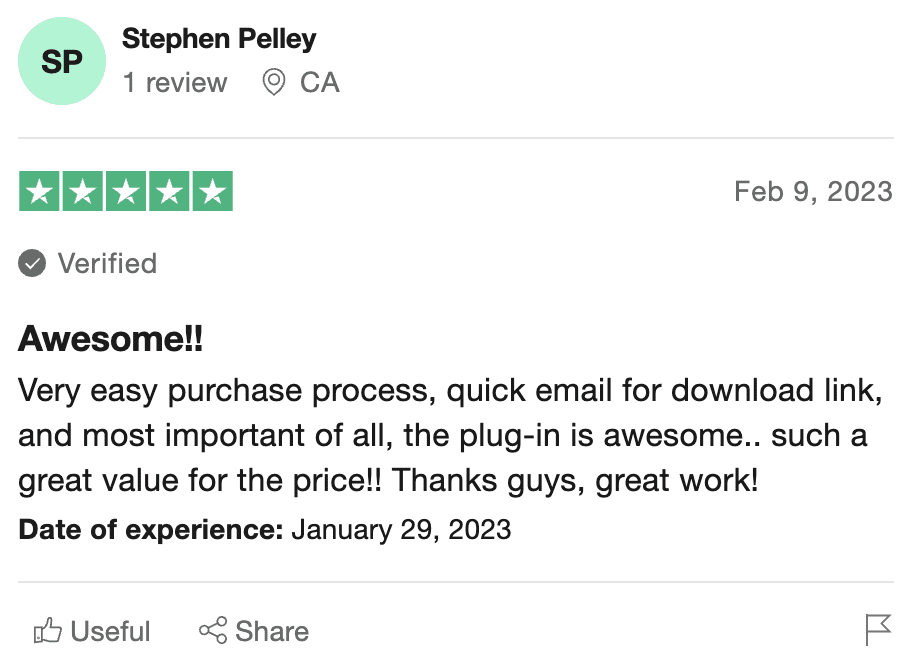922x672 pixels.
Task: Click the SP avatar circle
Action: (x=62, y=61)
